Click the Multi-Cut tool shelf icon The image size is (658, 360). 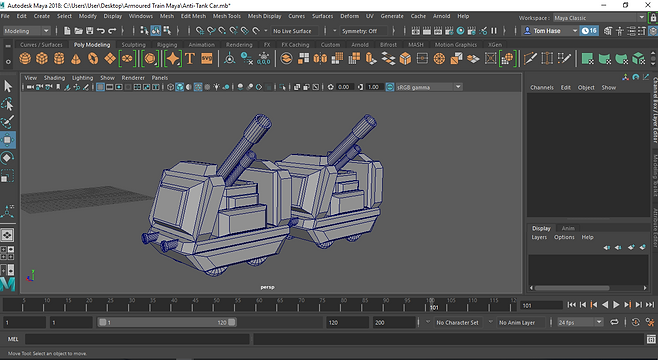point(530,59)
